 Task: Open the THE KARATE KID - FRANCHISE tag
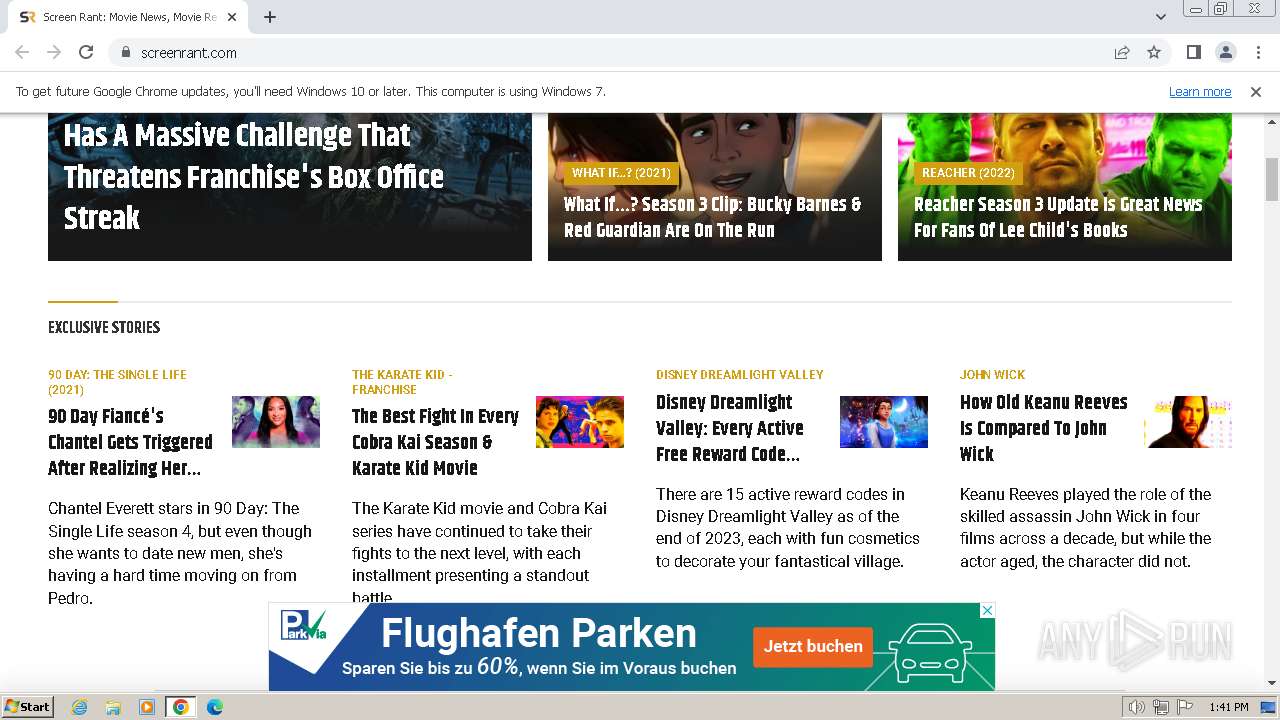pyautogui.click(x=402, y=382)
